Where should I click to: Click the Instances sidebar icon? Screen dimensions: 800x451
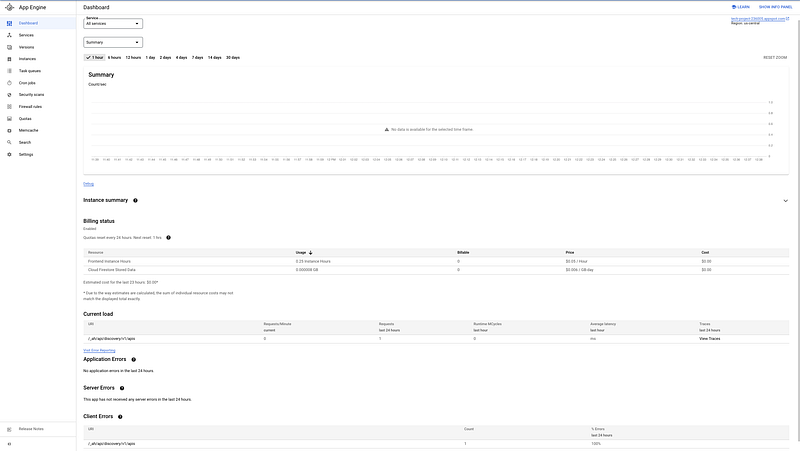[9, 59]
